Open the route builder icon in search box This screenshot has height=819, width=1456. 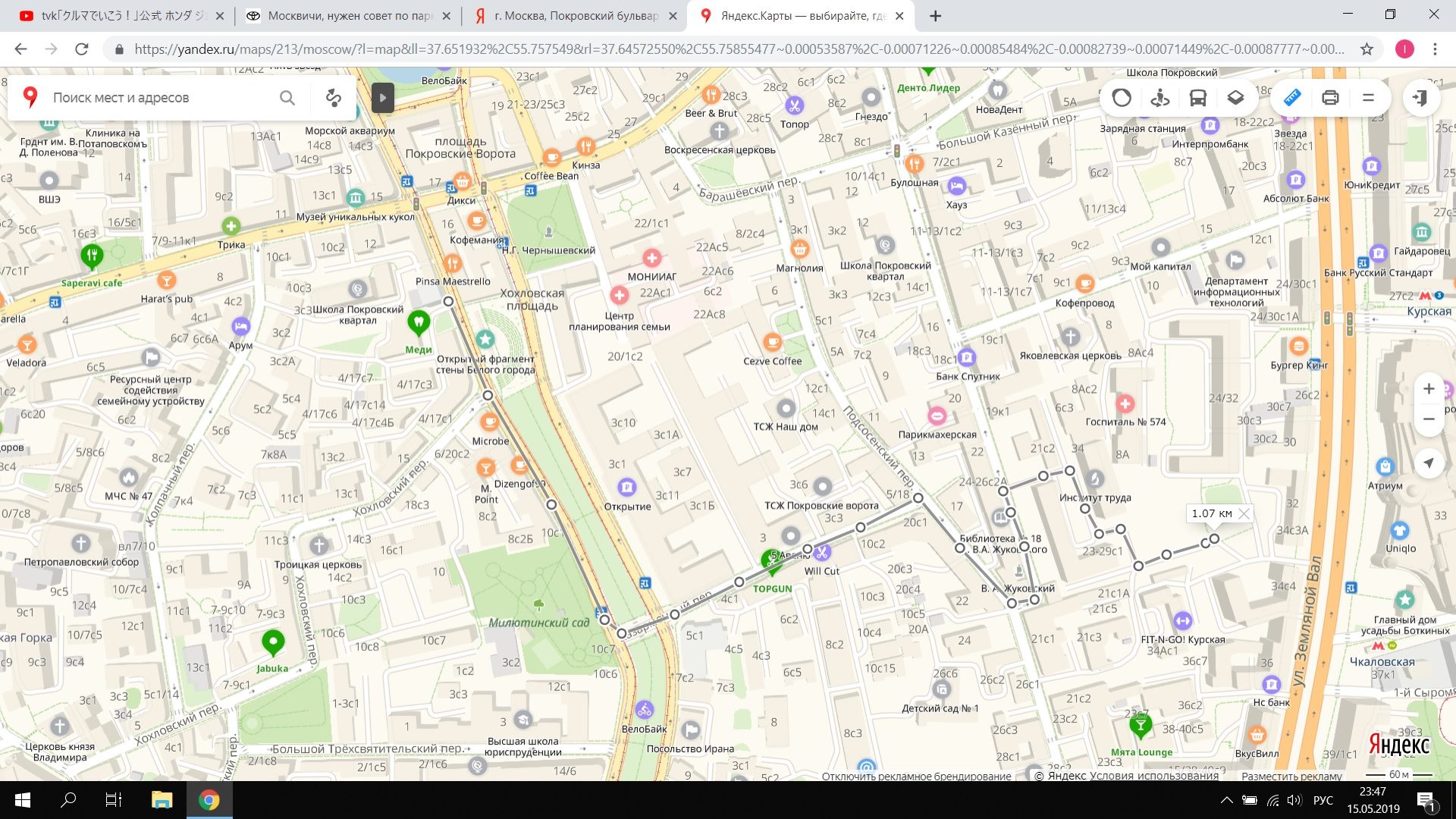click(333, 97)
